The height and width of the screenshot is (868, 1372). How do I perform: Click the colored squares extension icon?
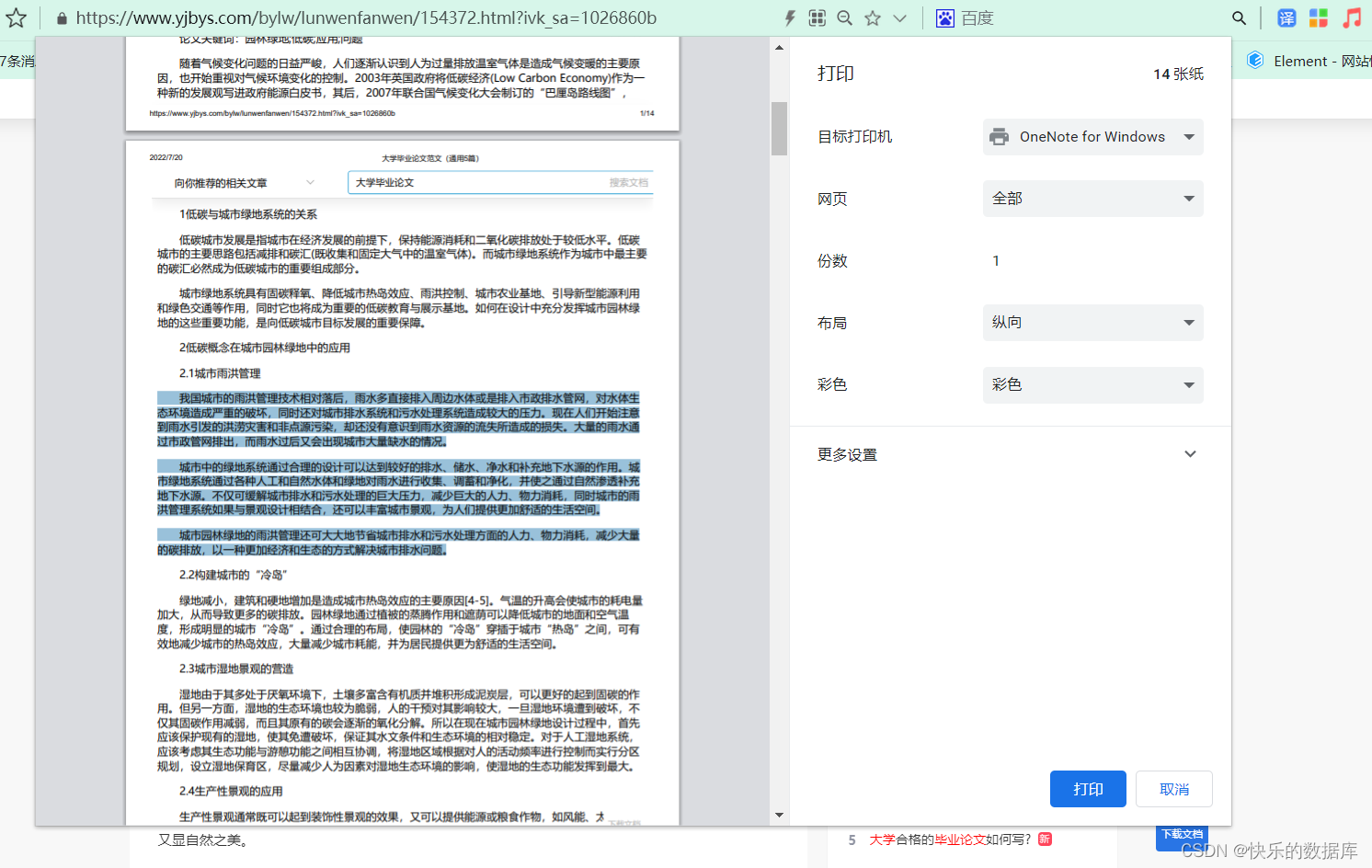pos(1319,17)
